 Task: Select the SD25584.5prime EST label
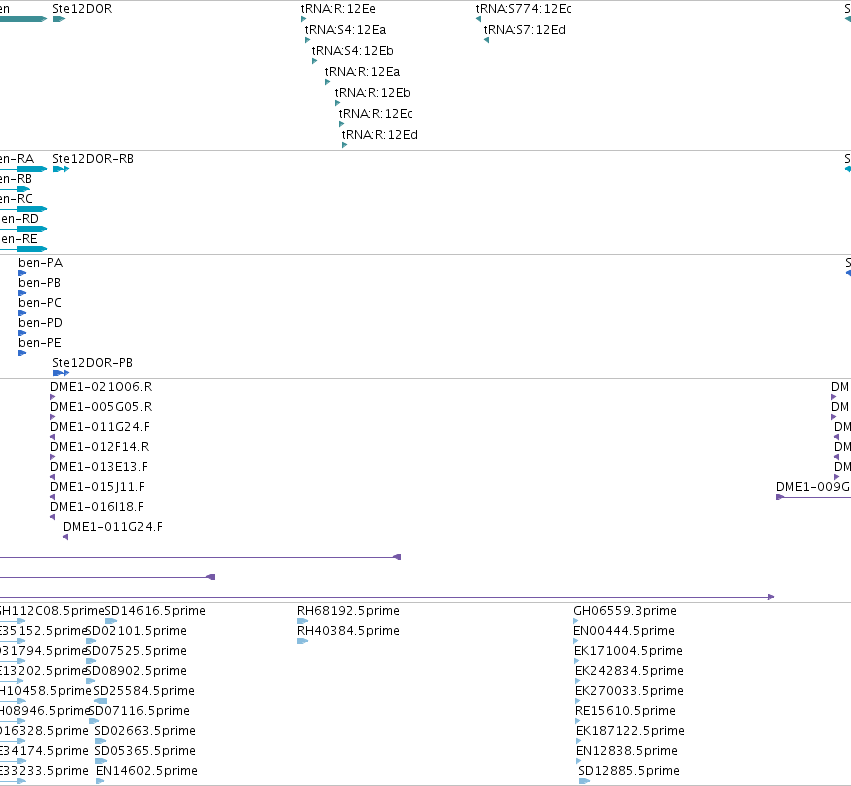tap(144, 691)
